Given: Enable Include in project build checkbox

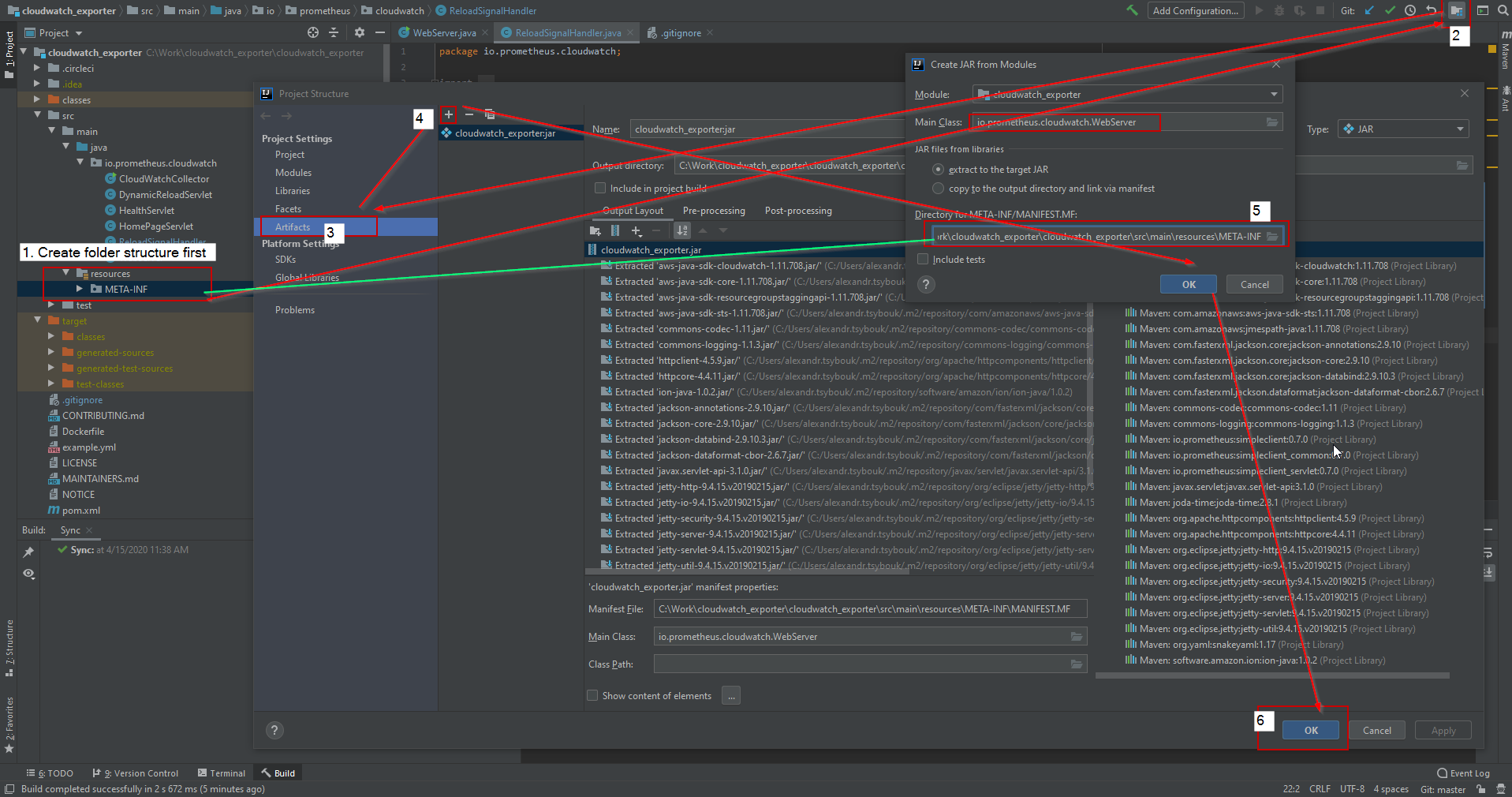Looking at the screenshot, I should (x=600, y=188).
